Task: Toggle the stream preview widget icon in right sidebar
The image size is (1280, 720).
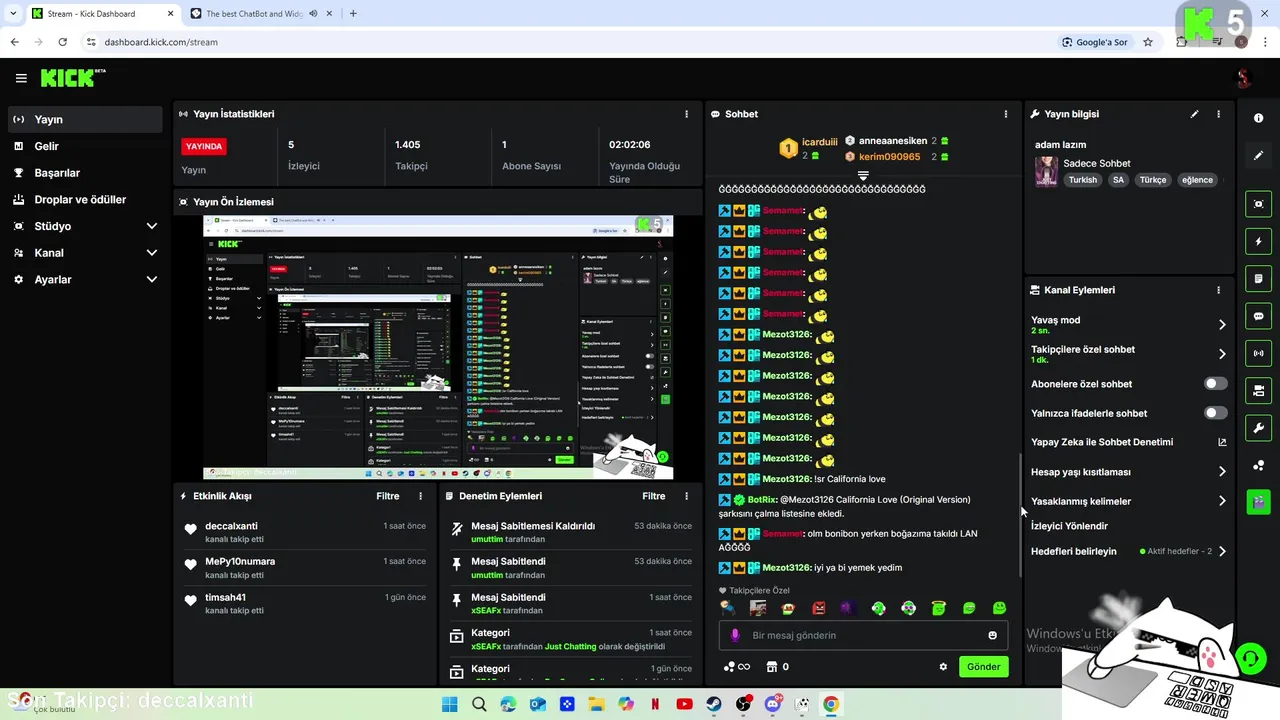Action: click(1258, 204)
